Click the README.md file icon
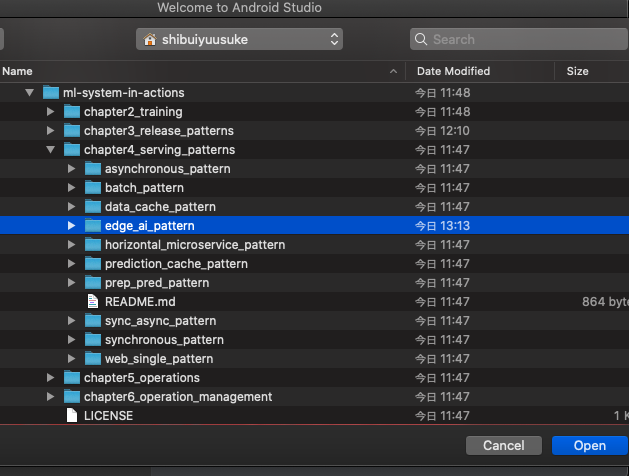The image size is (629, 476). click(x=93, y=302)
